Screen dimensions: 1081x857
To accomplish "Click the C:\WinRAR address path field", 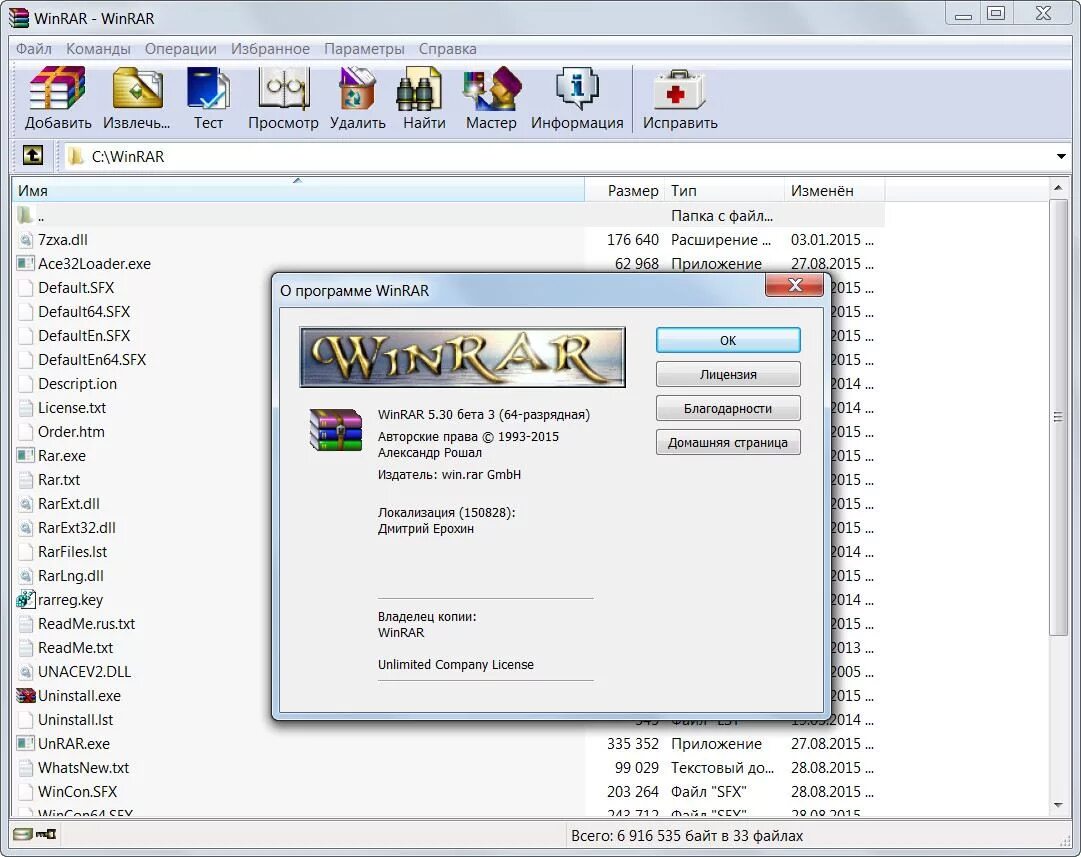I will pos(565,157).
